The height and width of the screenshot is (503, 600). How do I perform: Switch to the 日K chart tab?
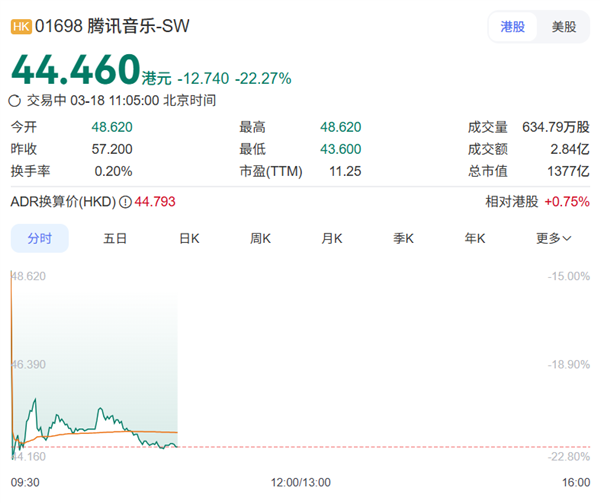click(189, 238)
